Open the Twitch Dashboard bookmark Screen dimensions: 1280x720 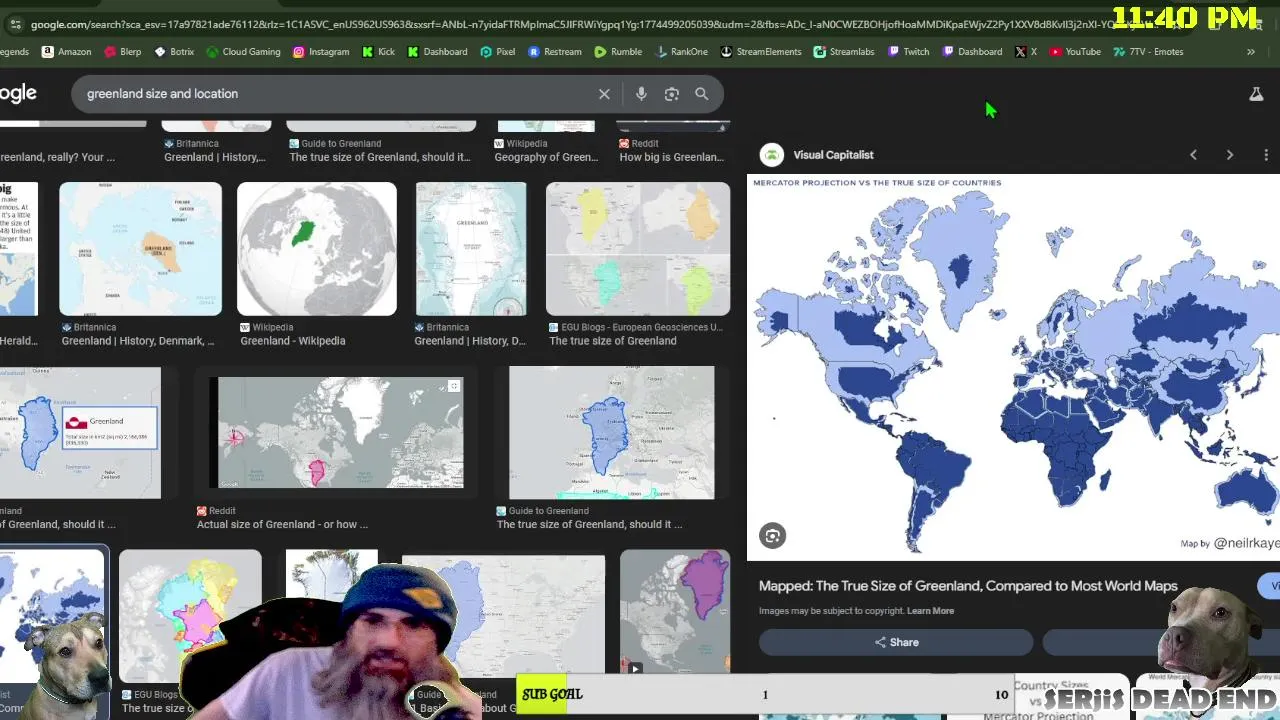972,52
